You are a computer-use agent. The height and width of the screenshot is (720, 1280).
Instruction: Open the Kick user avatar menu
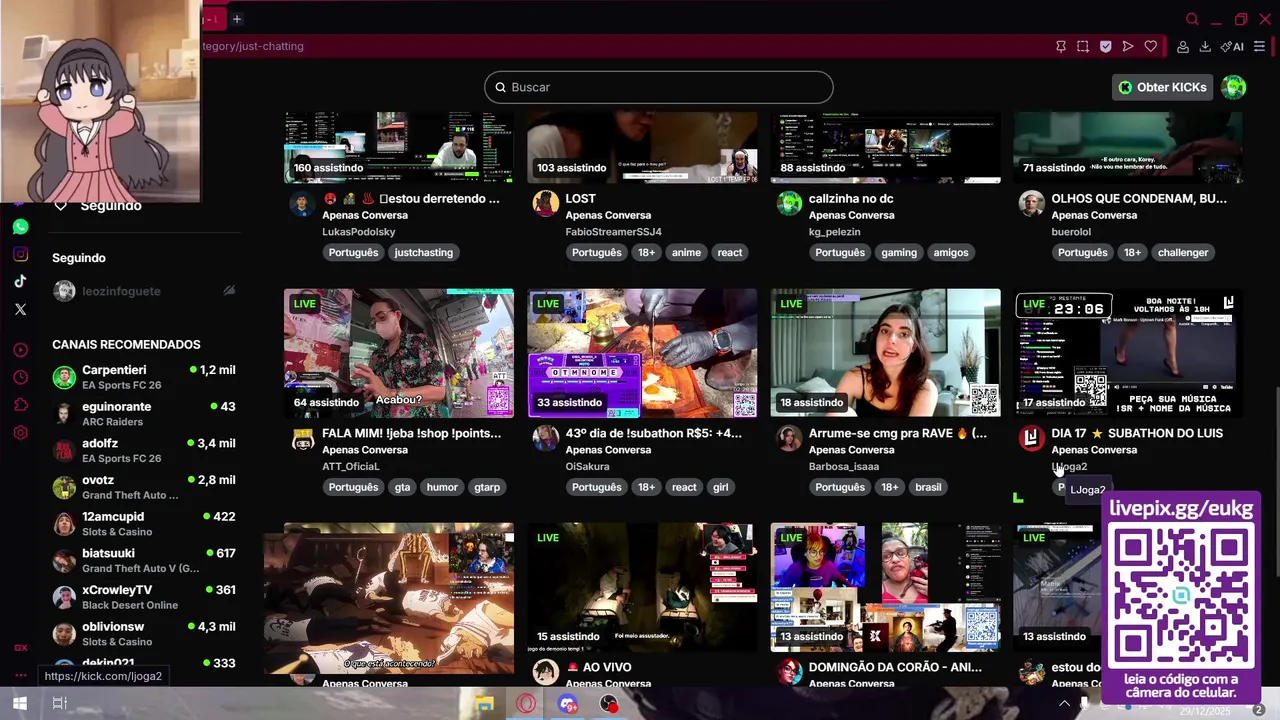click(1234, 87)
